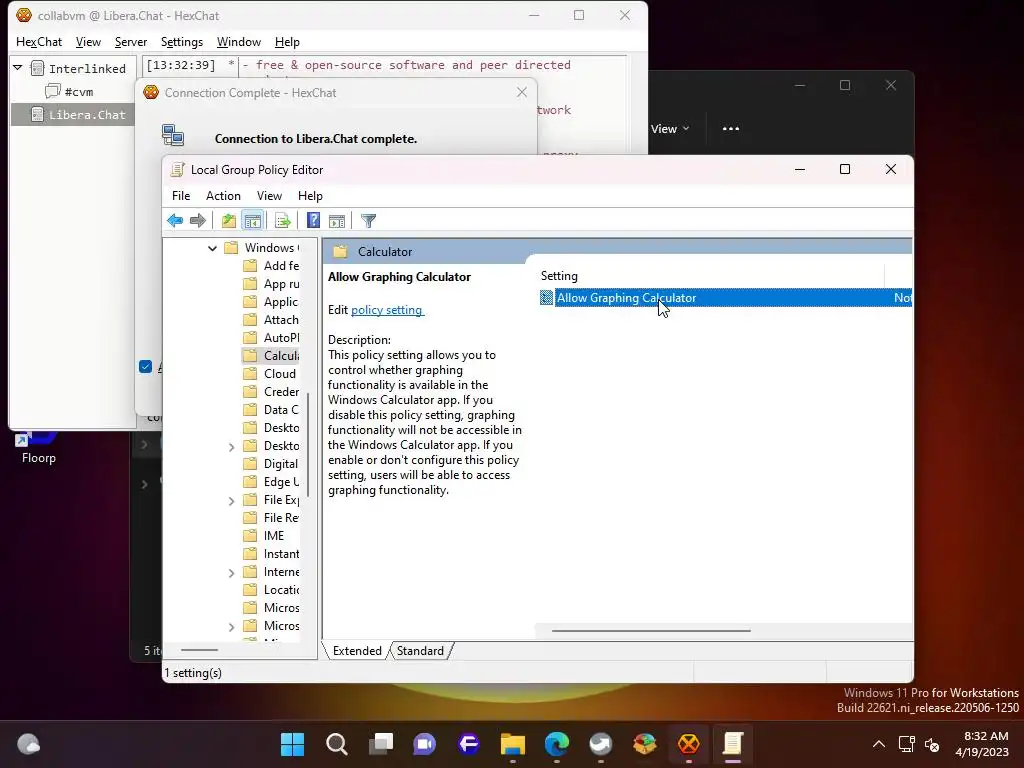Open File Explorer from the taskbar

(513, 744)
